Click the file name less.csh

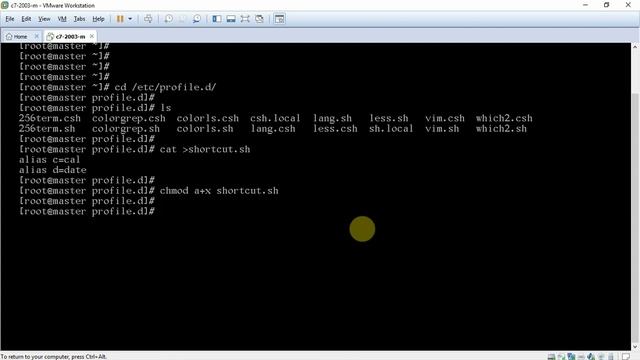point(335,129)
